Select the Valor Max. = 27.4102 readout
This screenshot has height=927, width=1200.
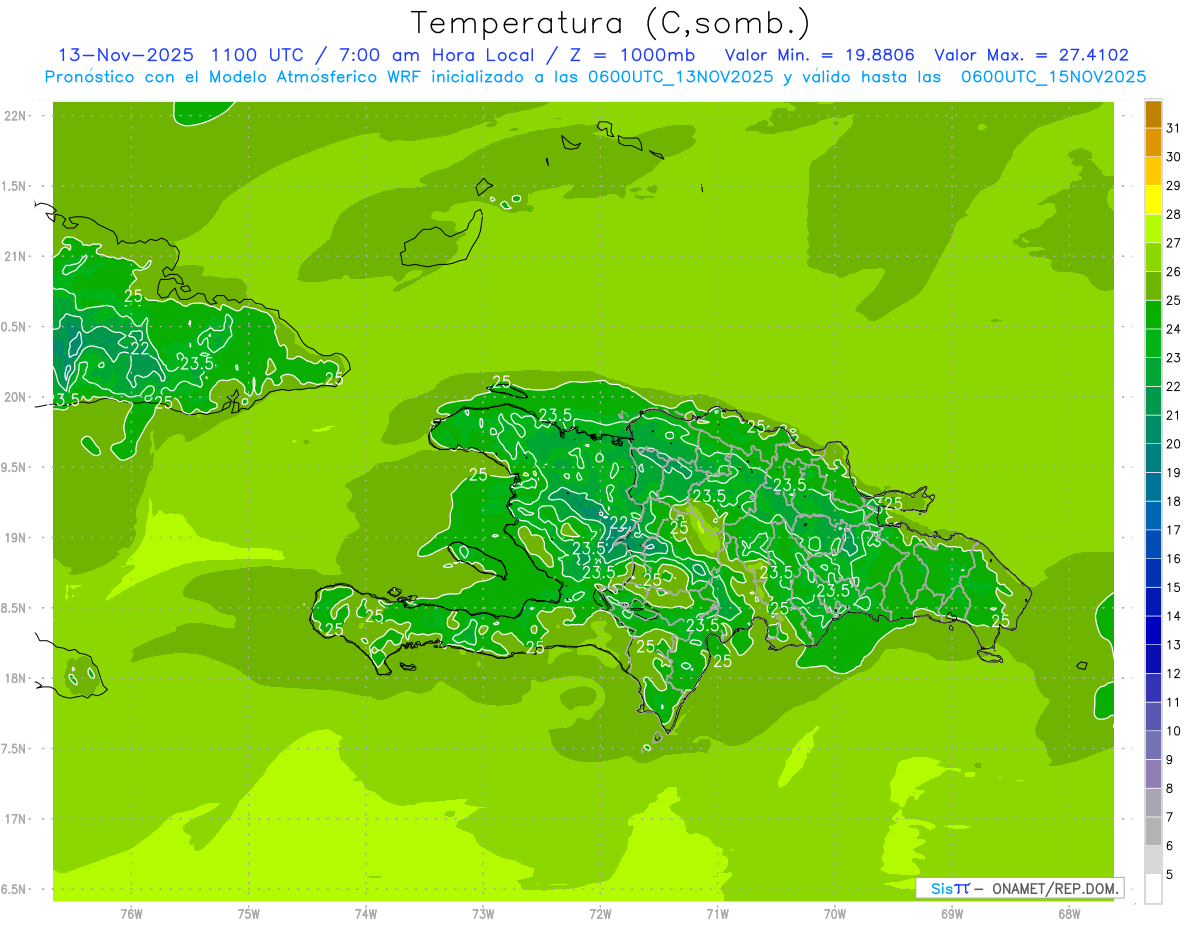[1031, 55]
